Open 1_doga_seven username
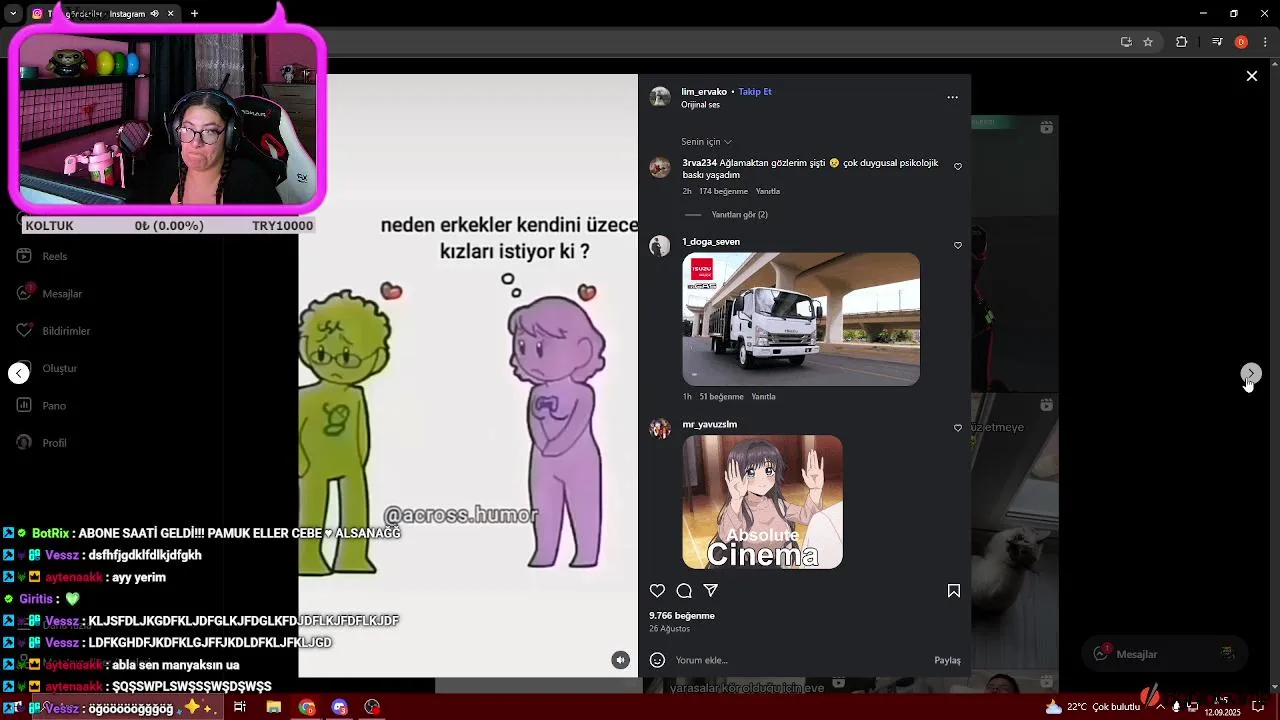Viewport: 1280px width, 720px height. pos(711,242)
